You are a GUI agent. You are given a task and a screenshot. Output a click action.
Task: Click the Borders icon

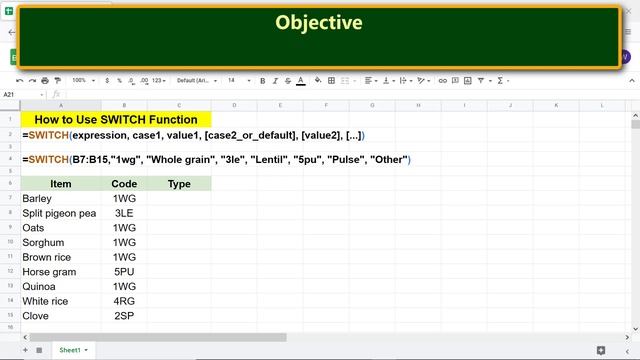[331, 81]
